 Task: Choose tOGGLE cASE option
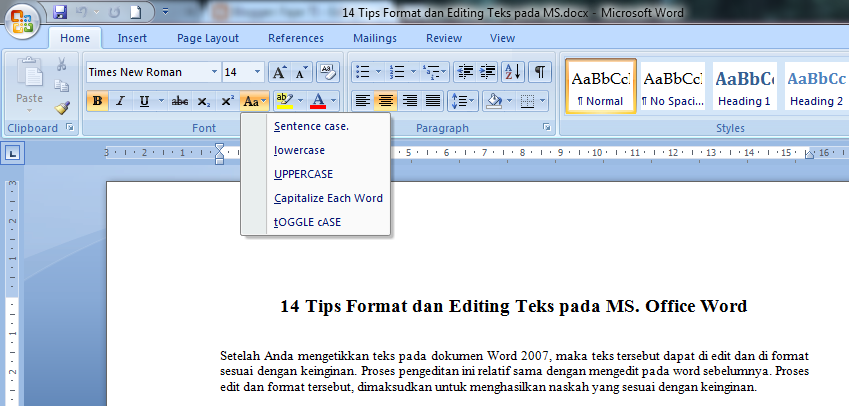click(x=316, y=222)
